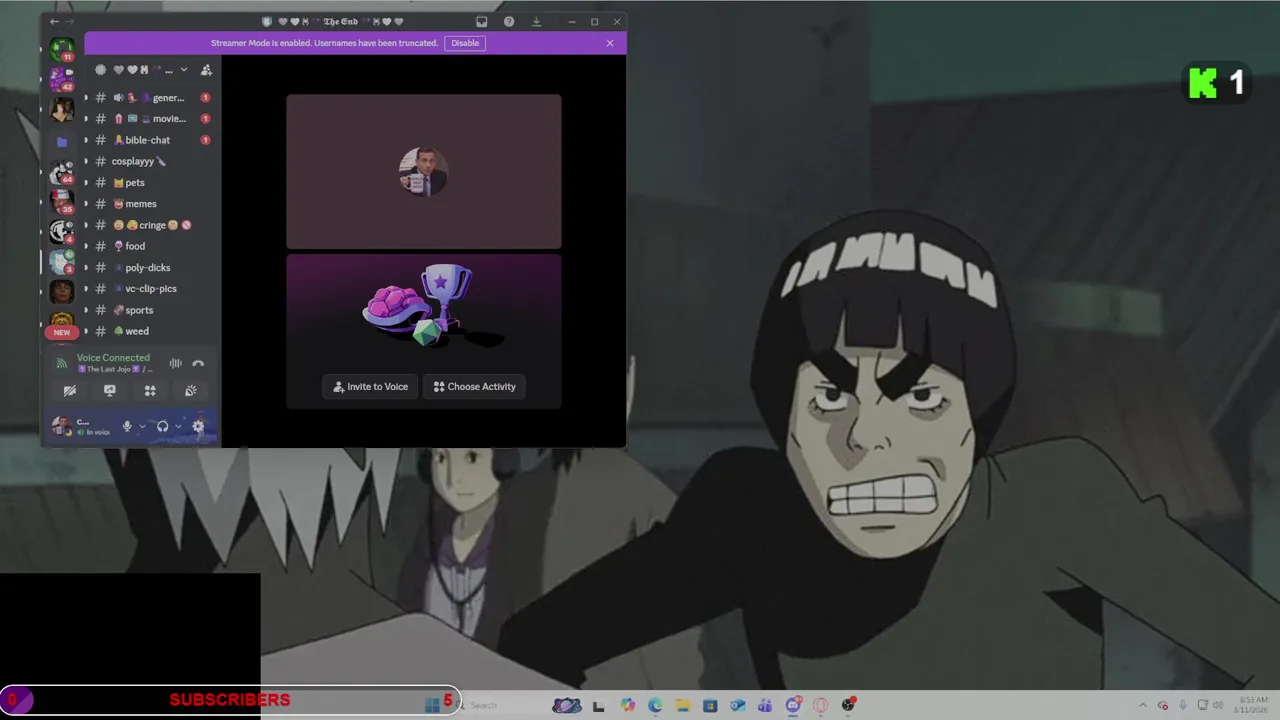Open the pets channel
Viewport: 1280px width, 720px height.
coord(148,183)
